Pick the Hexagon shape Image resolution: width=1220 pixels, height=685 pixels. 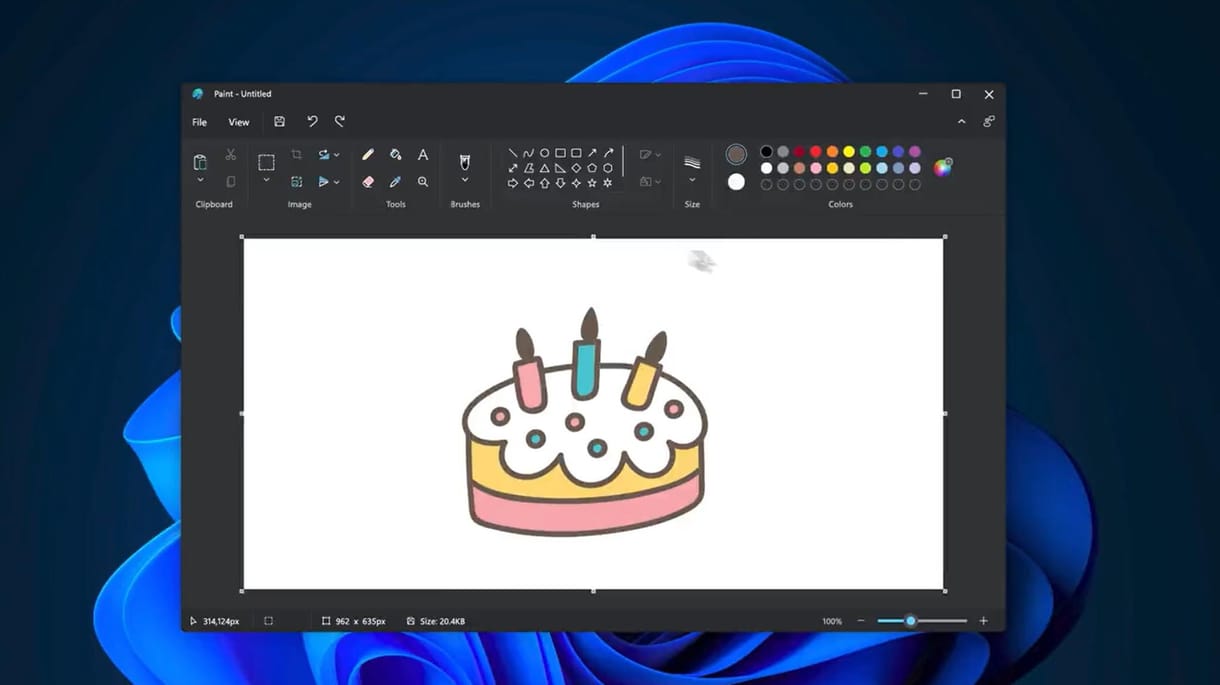point(608,168)
